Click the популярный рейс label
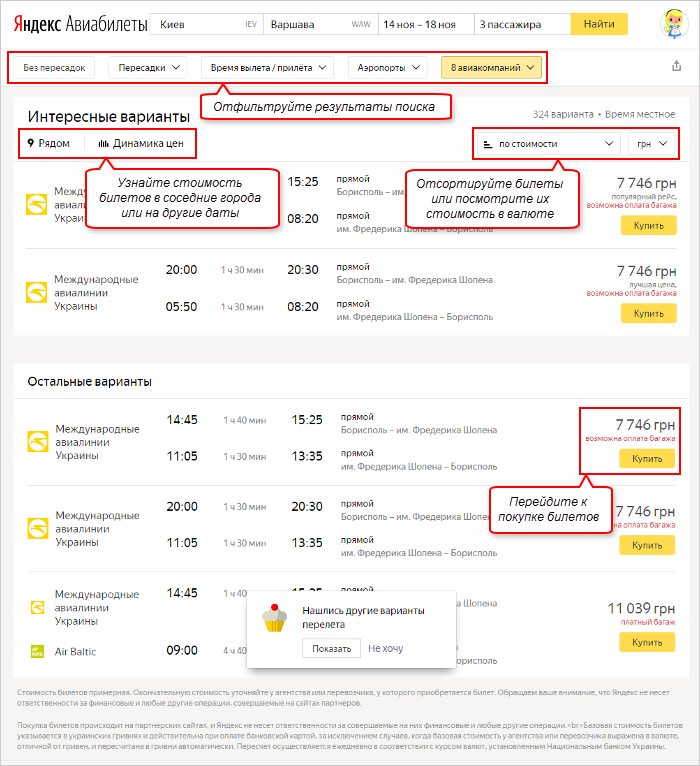700x766 pixels. [644, 196]
